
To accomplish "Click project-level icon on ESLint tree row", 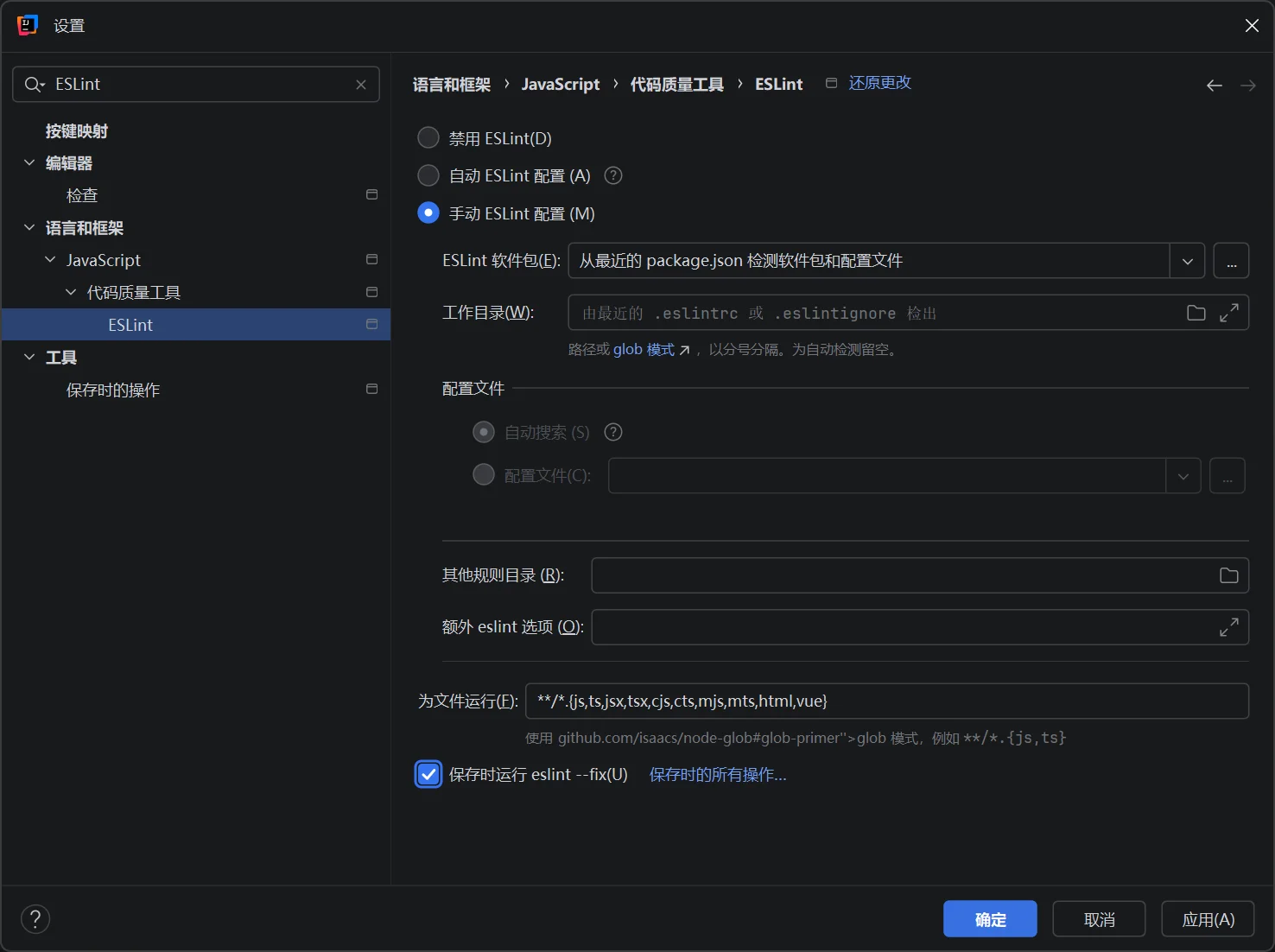I will pyautogui.click(x=372, y=325).
